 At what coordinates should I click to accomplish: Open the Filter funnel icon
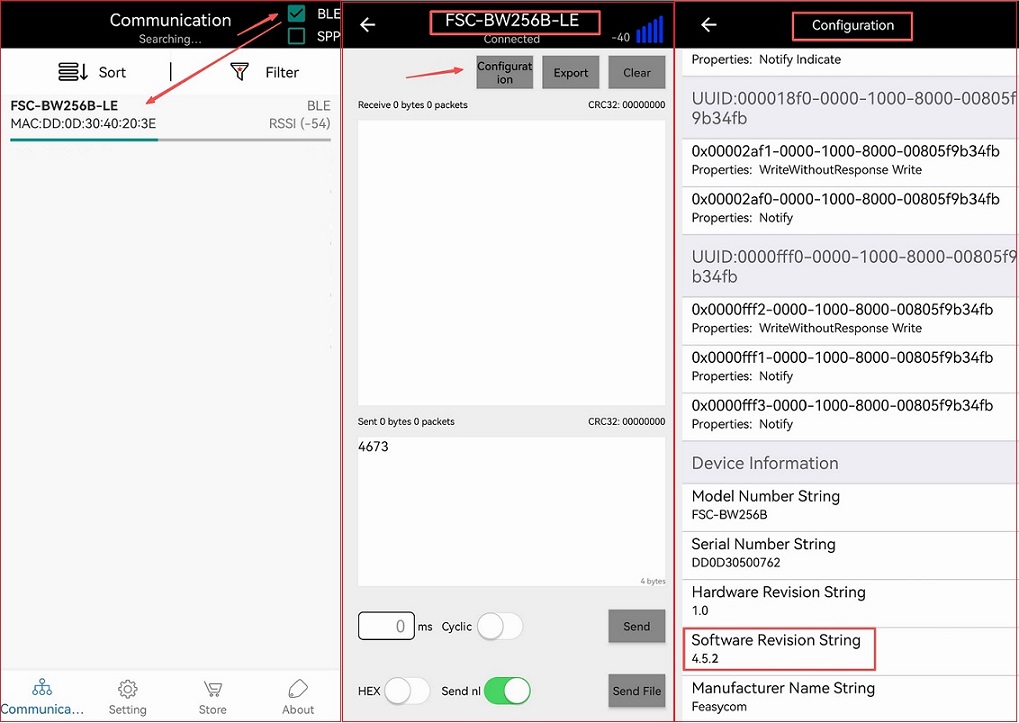point(239,72)
